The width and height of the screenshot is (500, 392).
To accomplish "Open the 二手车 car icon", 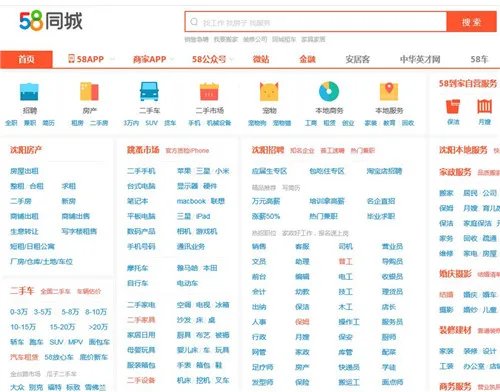I will pyautogui.click(x=149, y=92).
